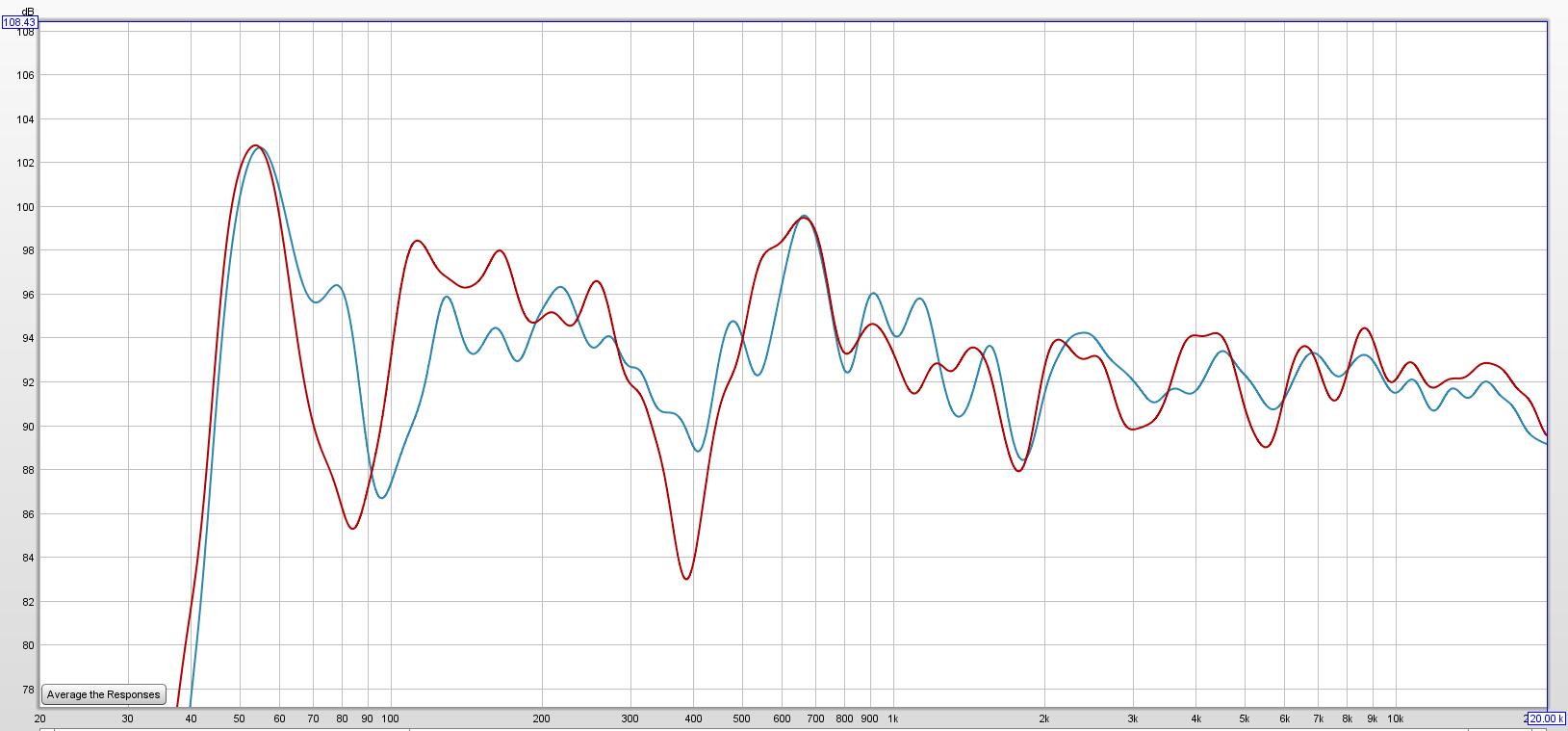Click the 9k label on the frequency axis

point(1373,718)
